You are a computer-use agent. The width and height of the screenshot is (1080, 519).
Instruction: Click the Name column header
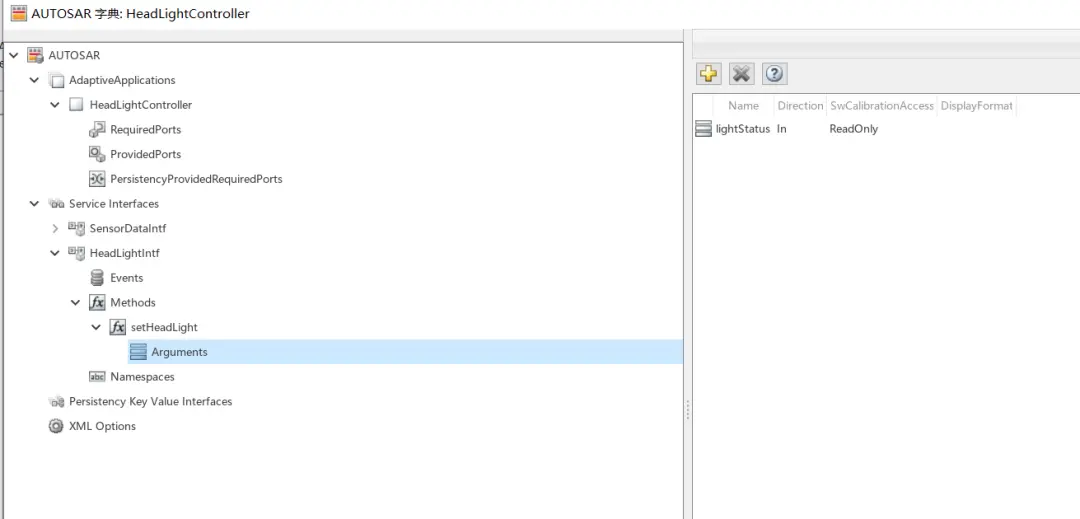coord(743,105)
